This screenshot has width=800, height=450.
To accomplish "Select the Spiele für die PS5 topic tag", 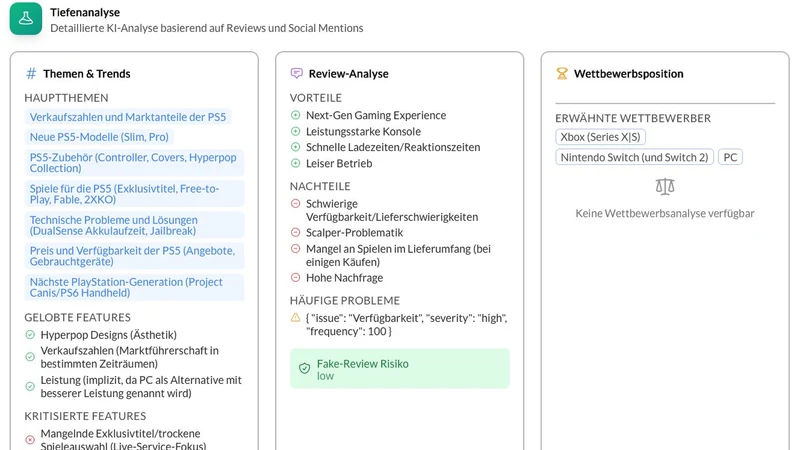I will 134,194.
